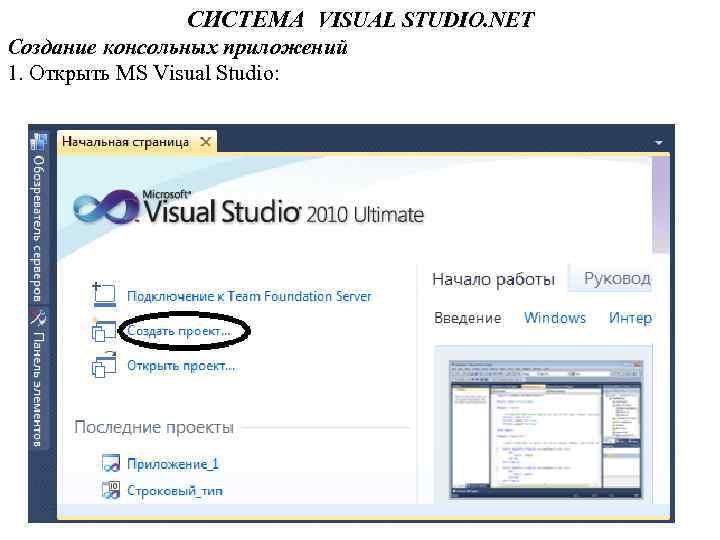Select the Введение section
Viewport: 720px width, 540px height.
pos(467,318)
